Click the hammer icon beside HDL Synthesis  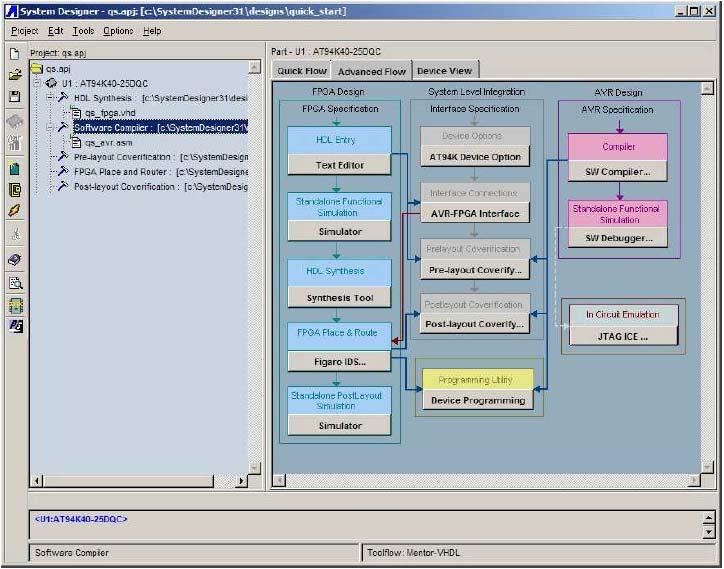tap(63, 97)
